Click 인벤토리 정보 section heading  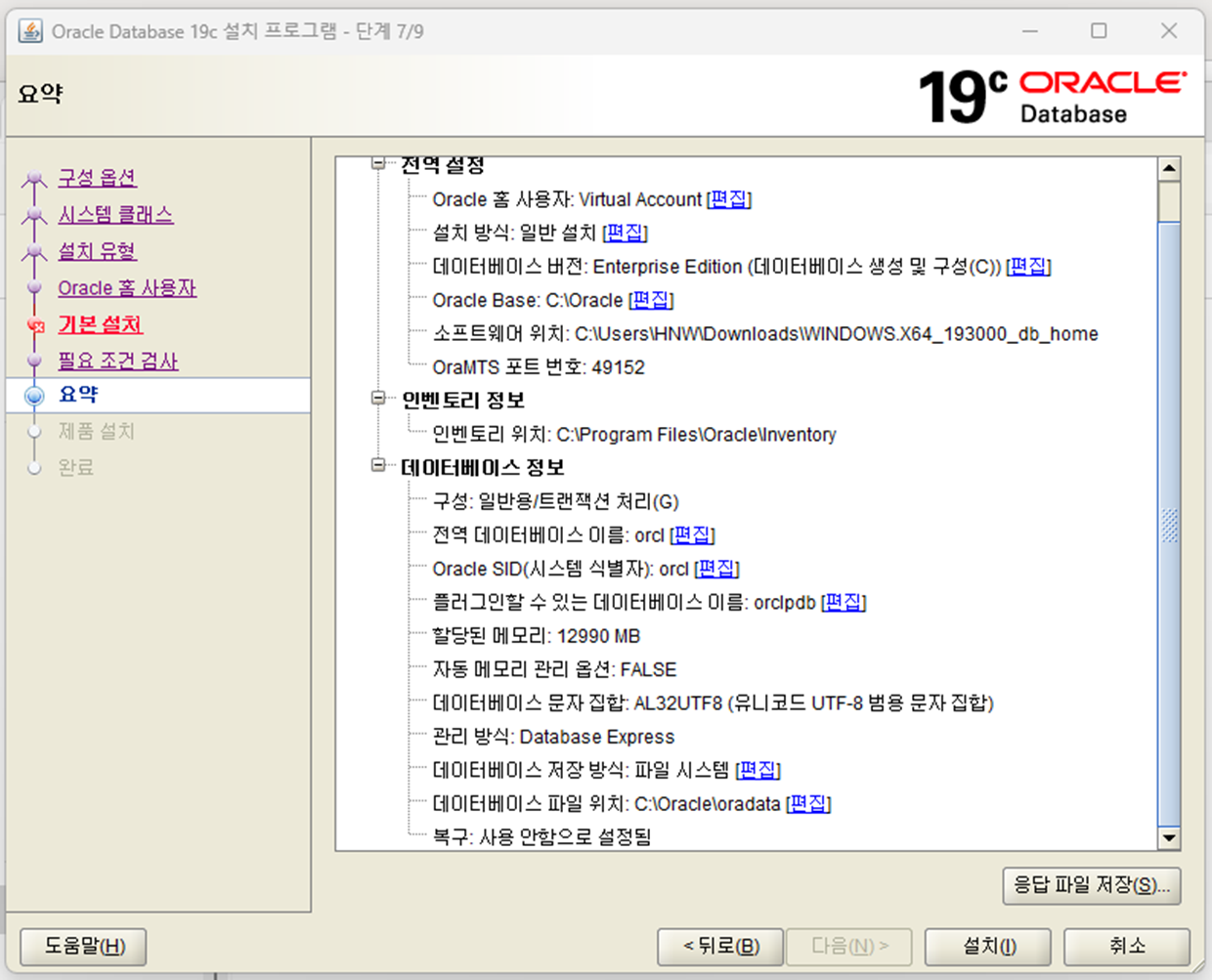(463, 401)
